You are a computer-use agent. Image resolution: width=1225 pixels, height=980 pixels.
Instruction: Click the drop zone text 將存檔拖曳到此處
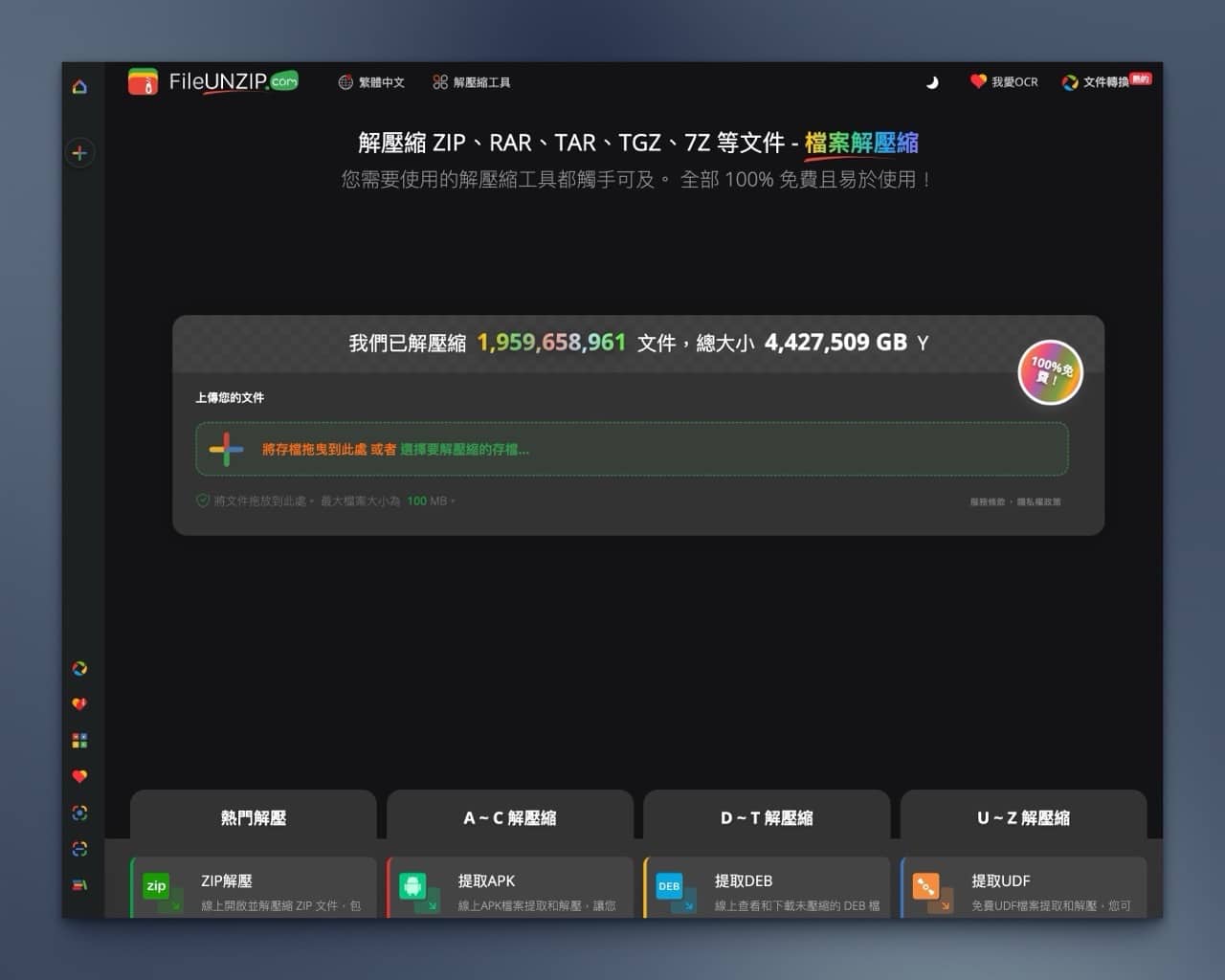tap(314, 449)
